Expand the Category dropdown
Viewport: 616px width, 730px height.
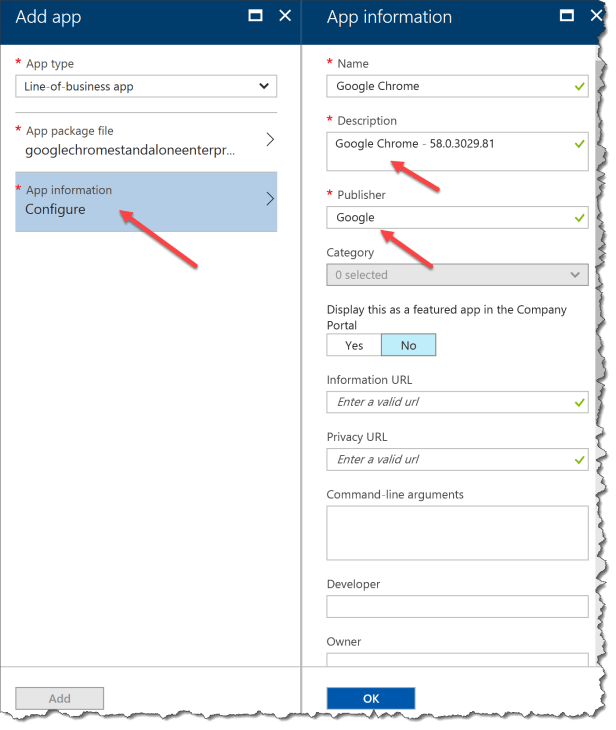(457, 275)
